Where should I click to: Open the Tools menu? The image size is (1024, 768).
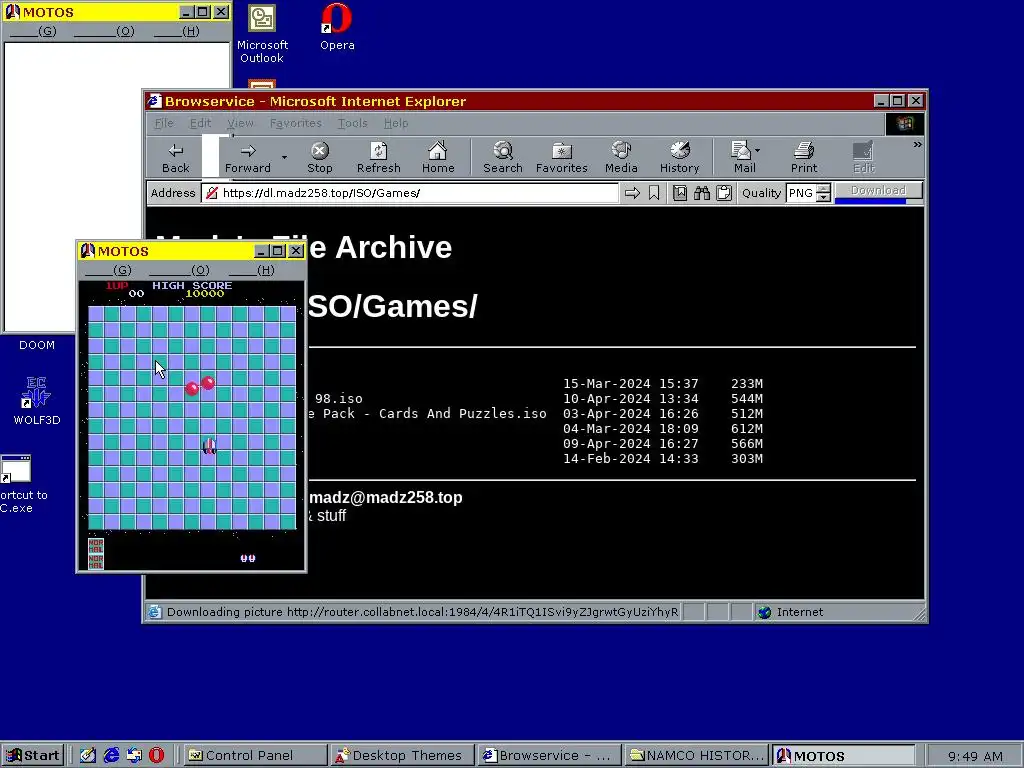(353, 123)
